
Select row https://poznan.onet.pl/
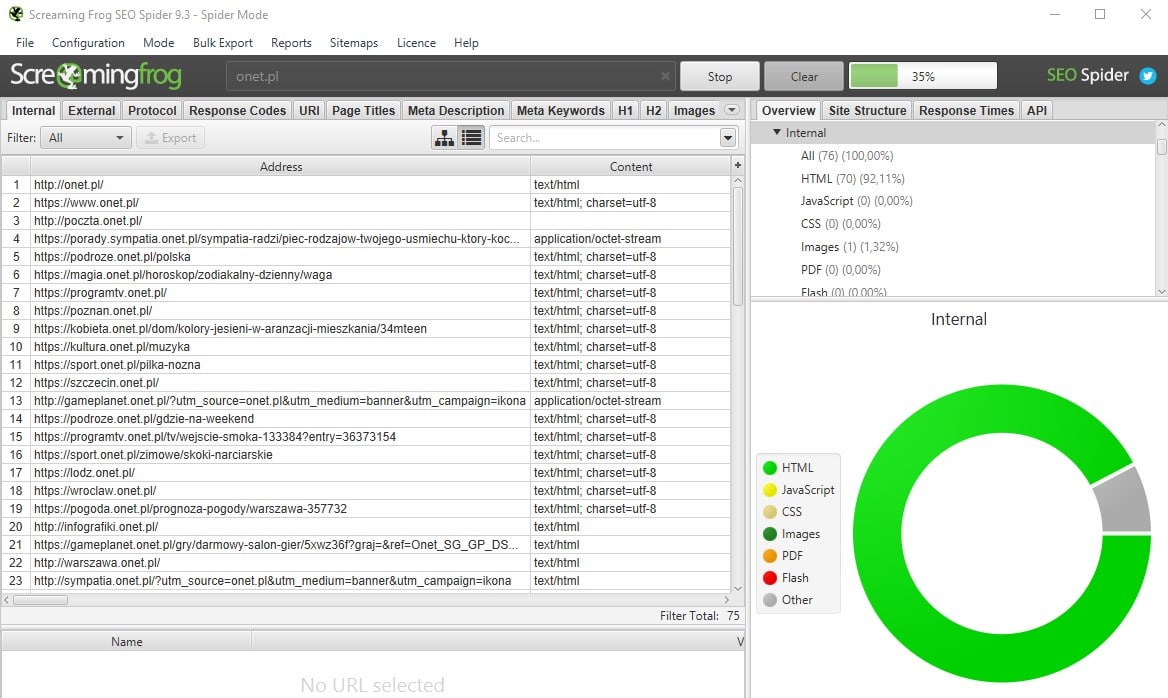pos(366,310)
